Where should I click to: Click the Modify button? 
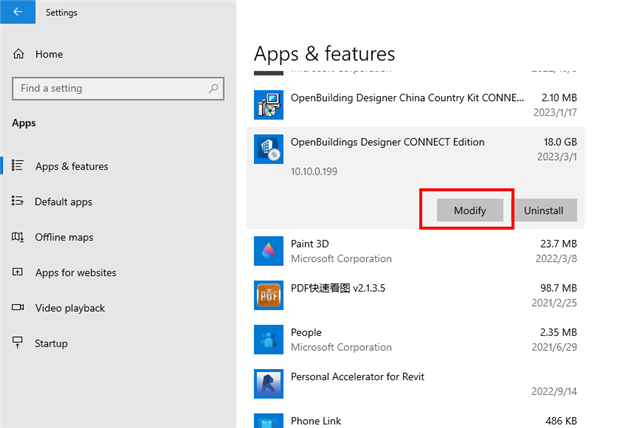coord(469,211)
